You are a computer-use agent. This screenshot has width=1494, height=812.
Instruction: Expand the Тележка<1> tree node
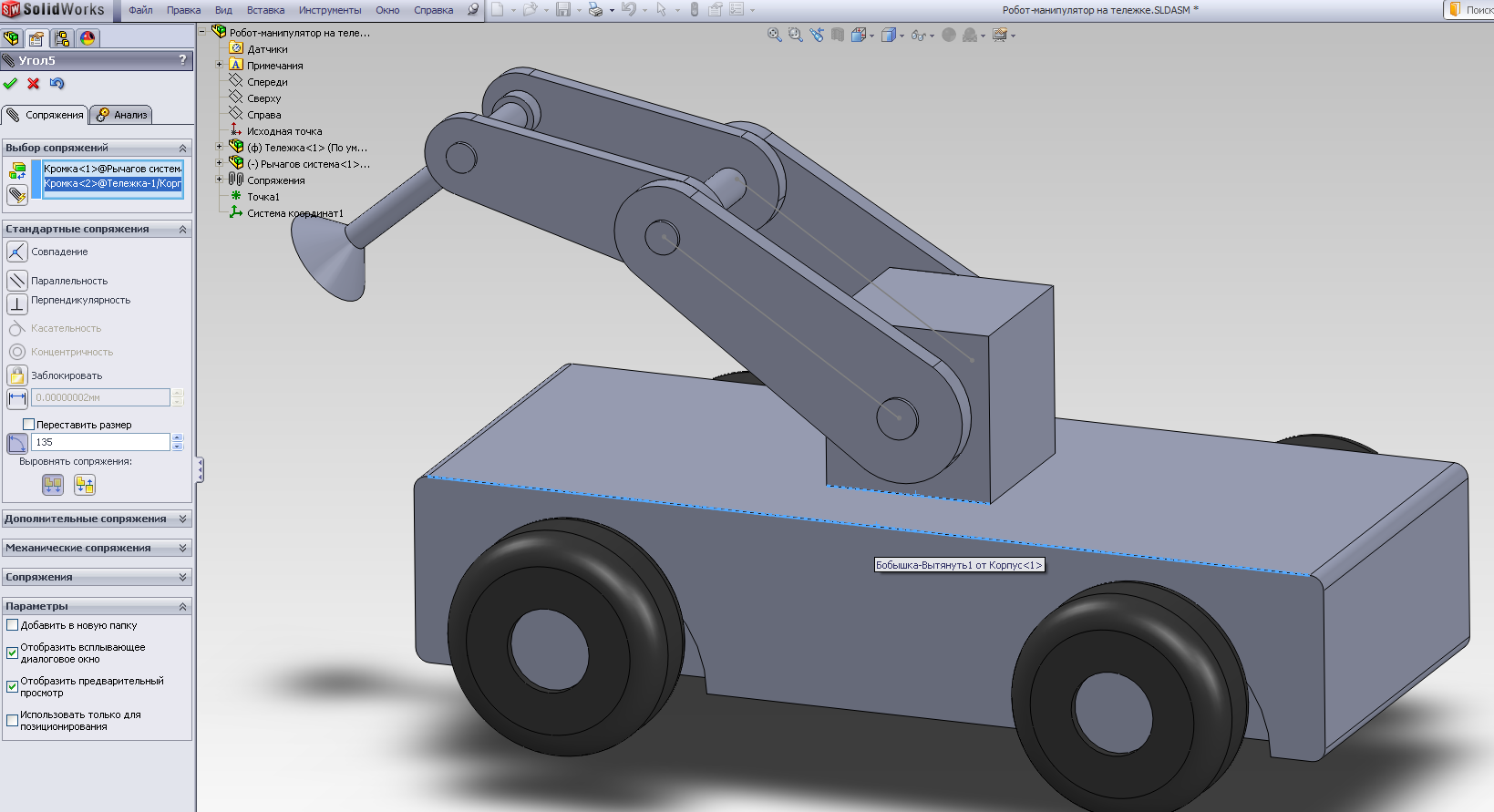(x=219, y=147)
